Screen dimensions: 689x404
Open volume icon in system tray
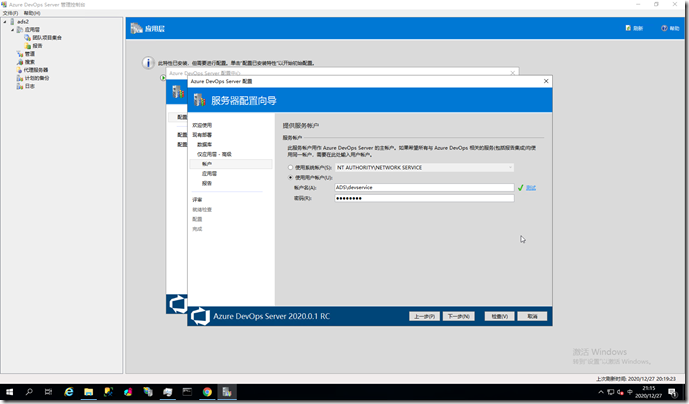click(x=620, y=392)
